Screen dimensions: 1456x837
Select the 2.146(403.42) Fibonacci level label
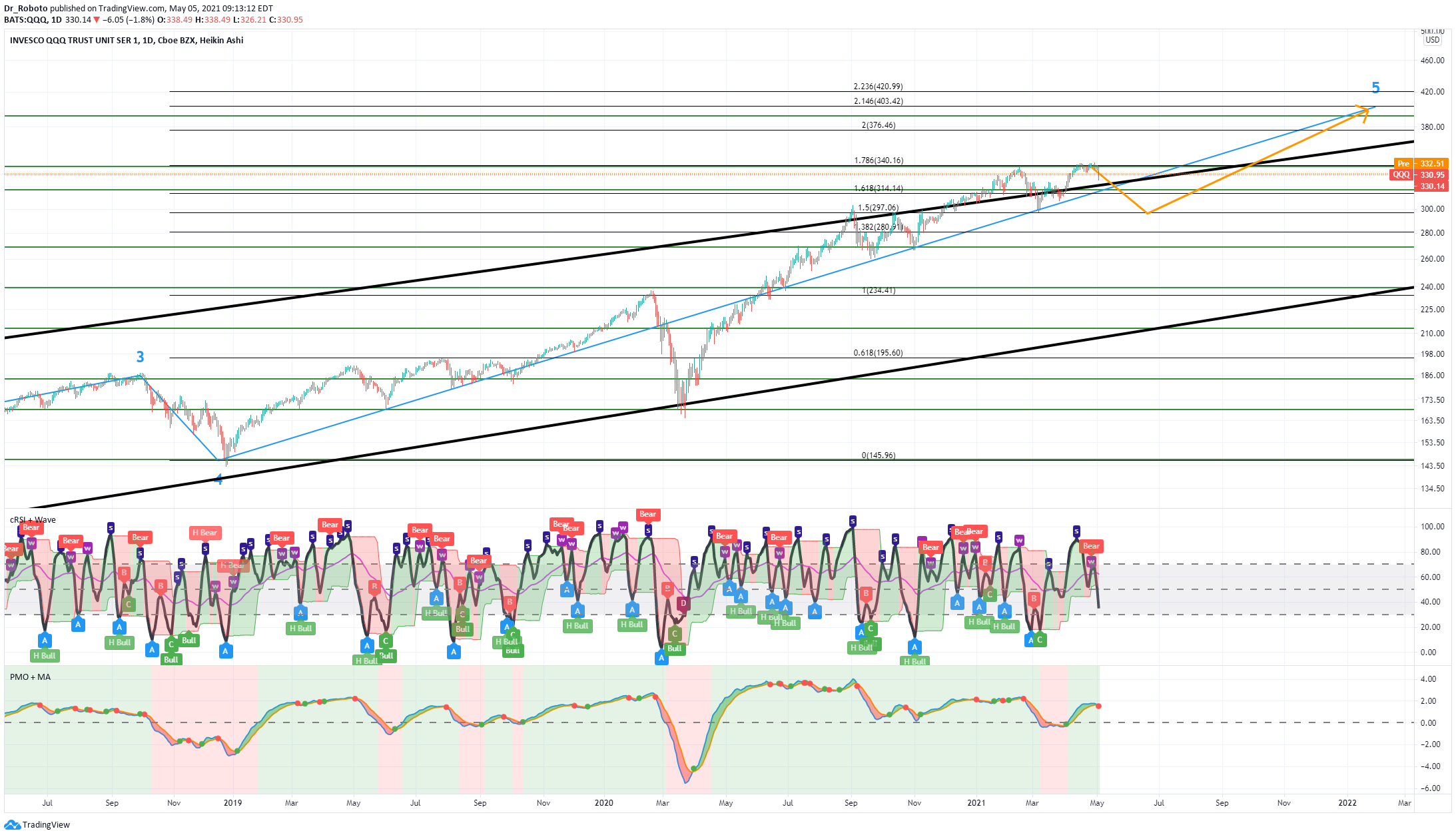(878, 101)
